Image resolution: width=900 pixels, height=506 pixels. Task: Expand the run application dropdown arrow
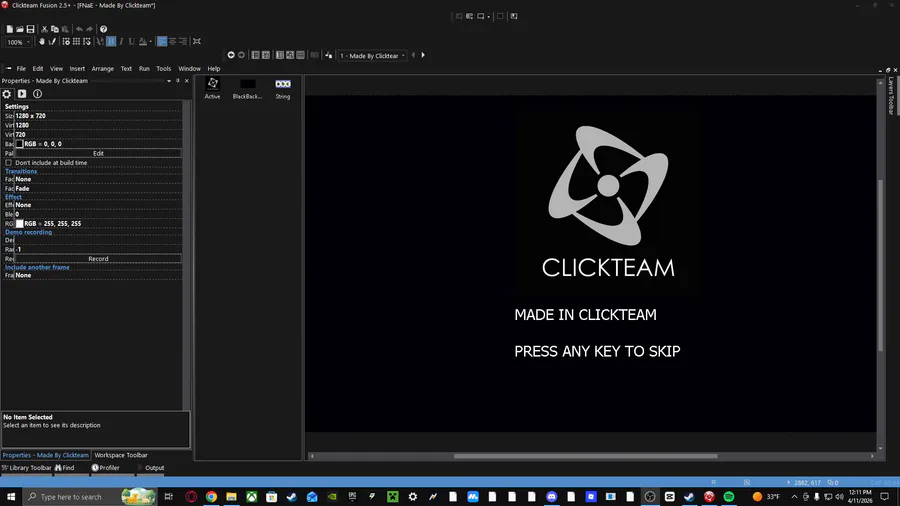488,17
